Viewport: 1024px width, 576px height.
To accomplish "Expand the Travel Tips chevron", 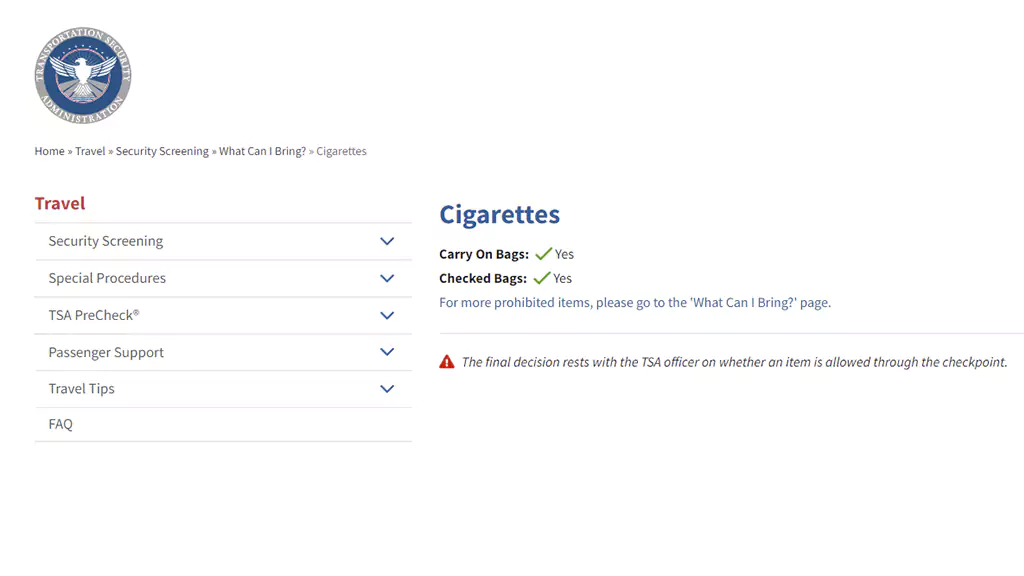I will (x=387, y=389).
